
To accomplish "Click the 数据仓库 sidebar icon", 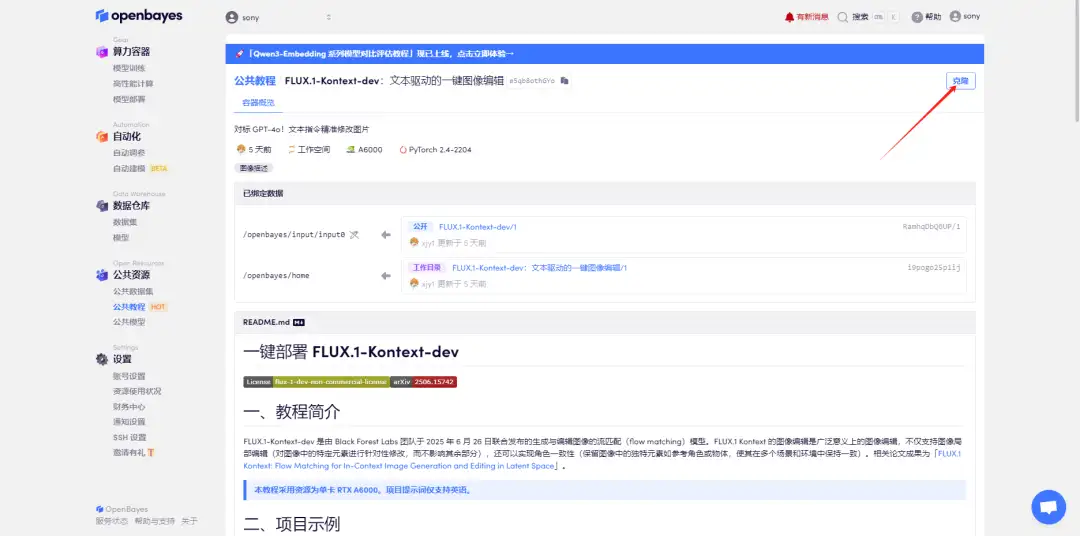I will point(102,205).
